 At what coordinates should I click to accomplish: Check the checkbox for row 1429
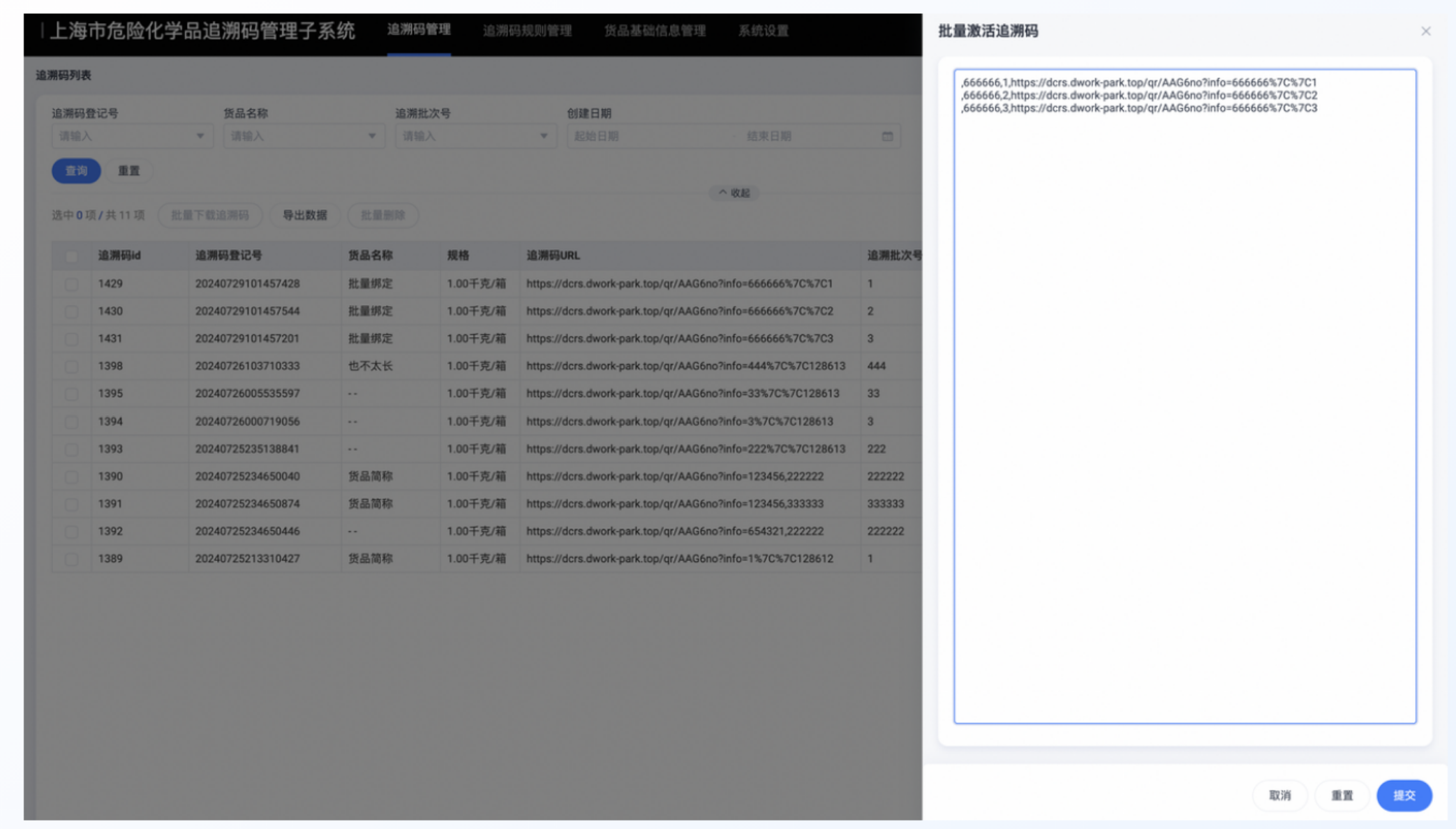click(x=72, y=283)
